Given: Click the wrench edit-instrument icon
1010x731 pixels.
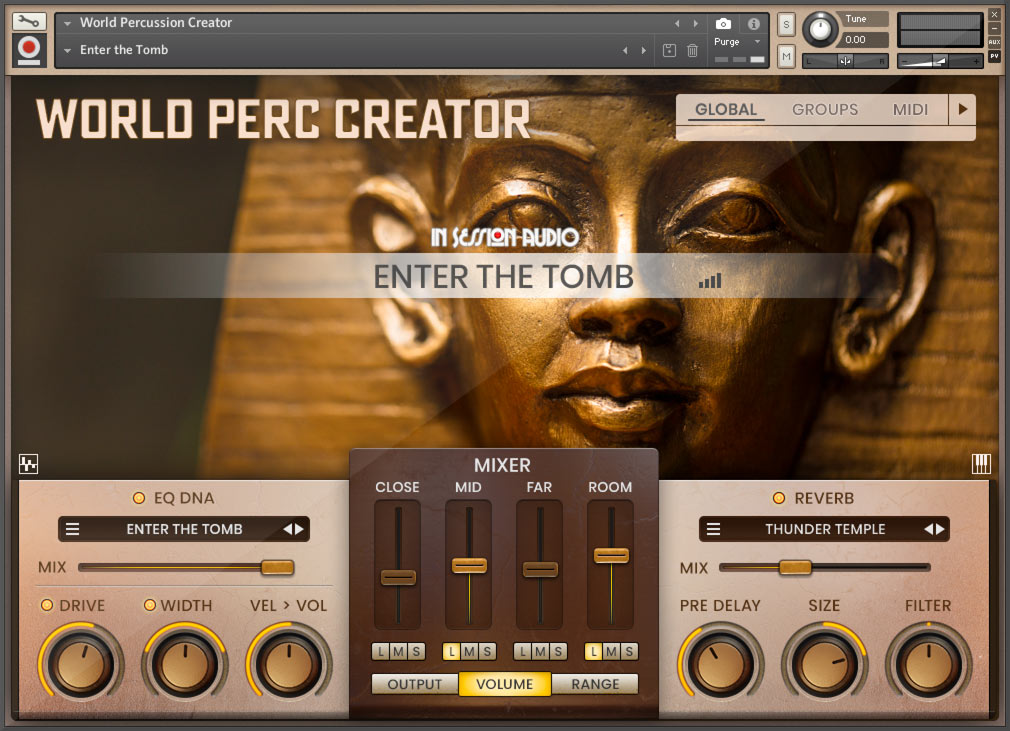Looking at the screenshot, I should tap(28, 20).
